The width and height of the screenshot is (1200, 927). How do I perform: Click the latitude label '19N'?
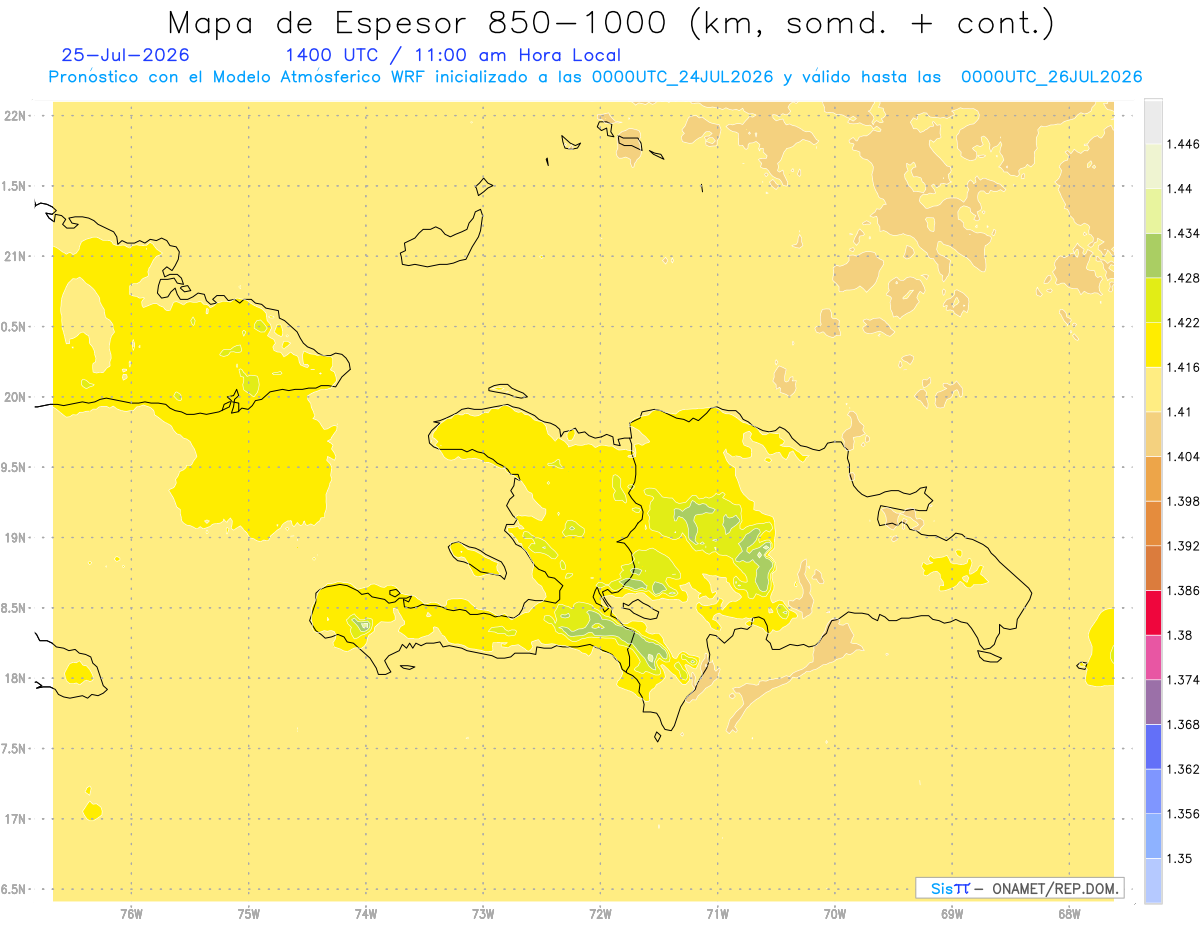click(14, 538)
